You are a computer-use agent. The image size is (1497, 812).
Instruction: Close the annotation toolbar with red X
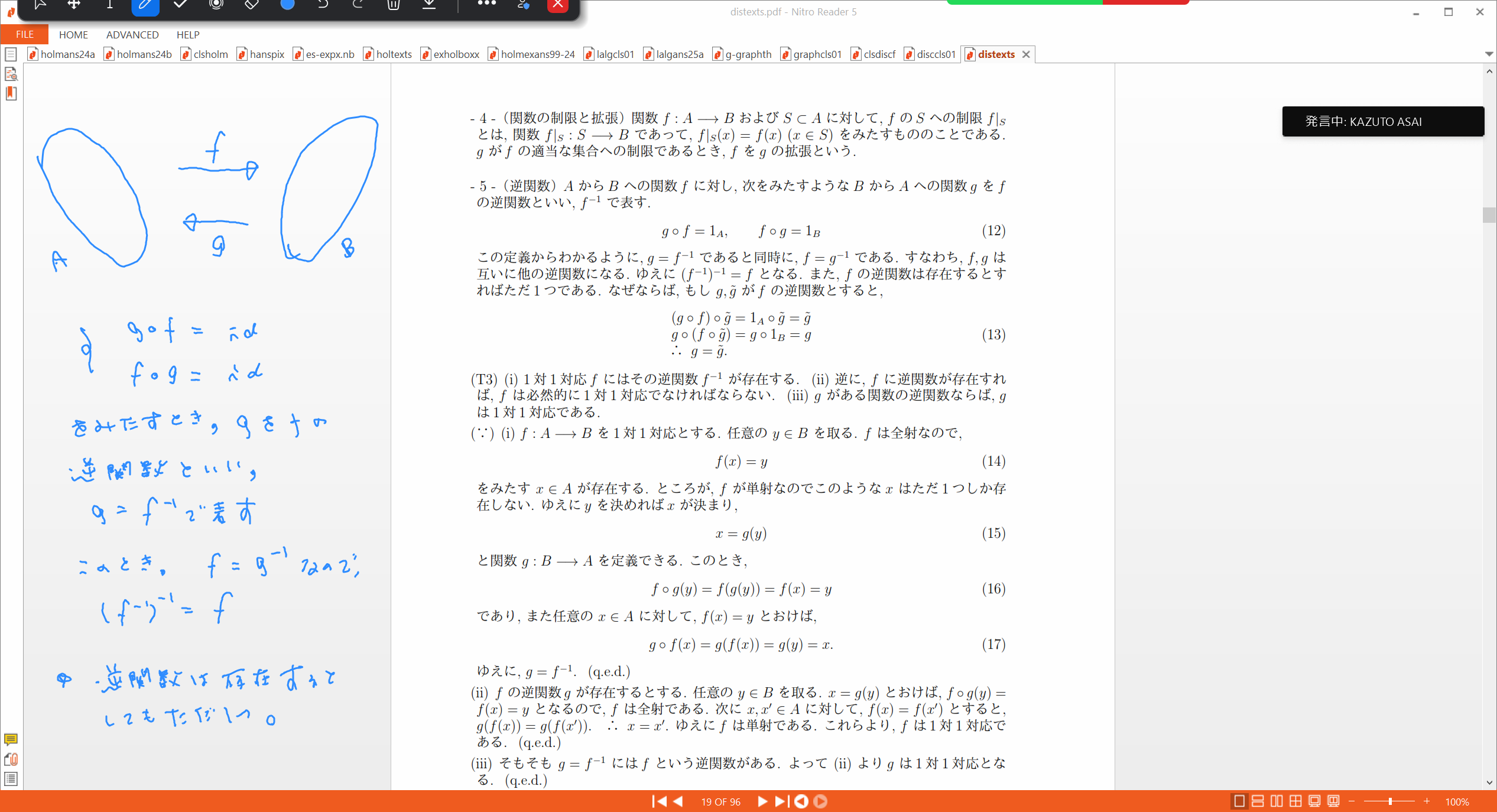click(558, 5)
